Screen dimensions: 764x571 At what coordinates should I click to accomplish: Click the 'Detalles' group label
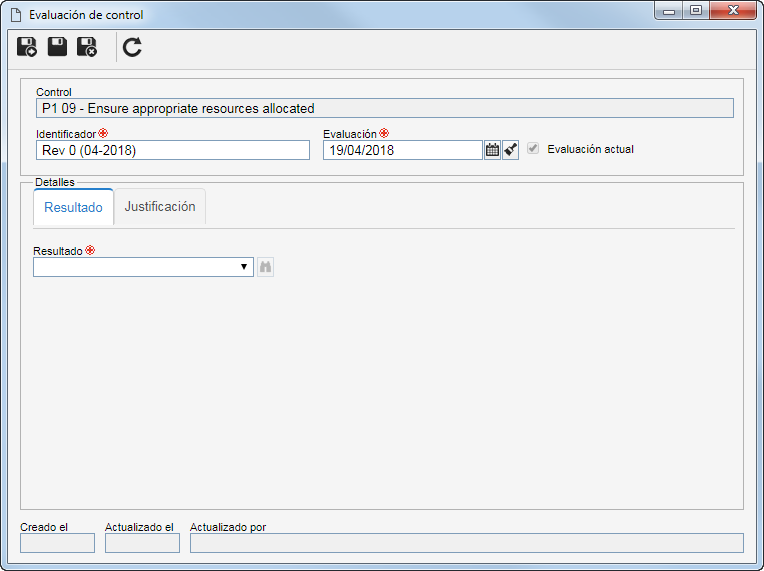[x=55, y=182]
